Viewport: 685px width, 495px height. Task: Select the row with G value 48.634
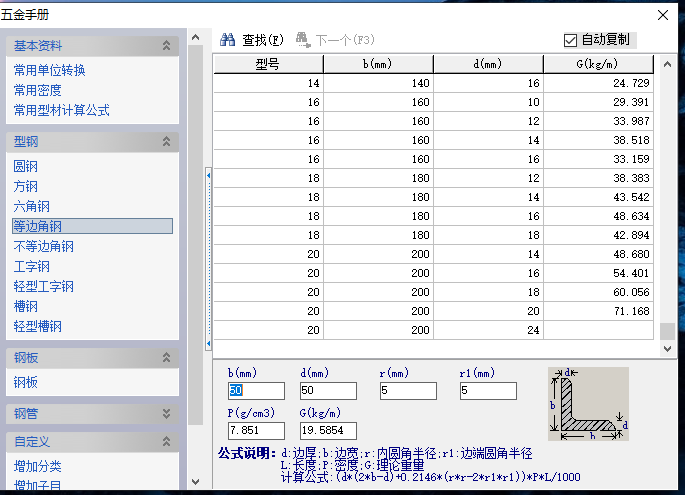433,216
